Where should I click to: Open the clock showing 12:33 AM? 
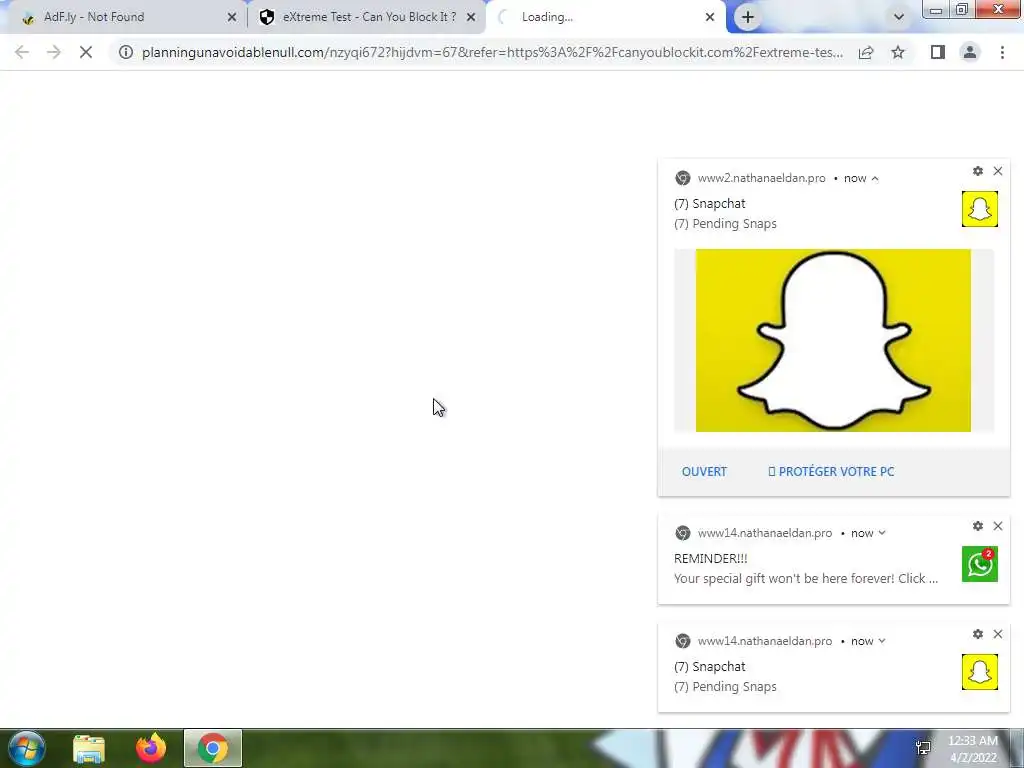[972, 749]
